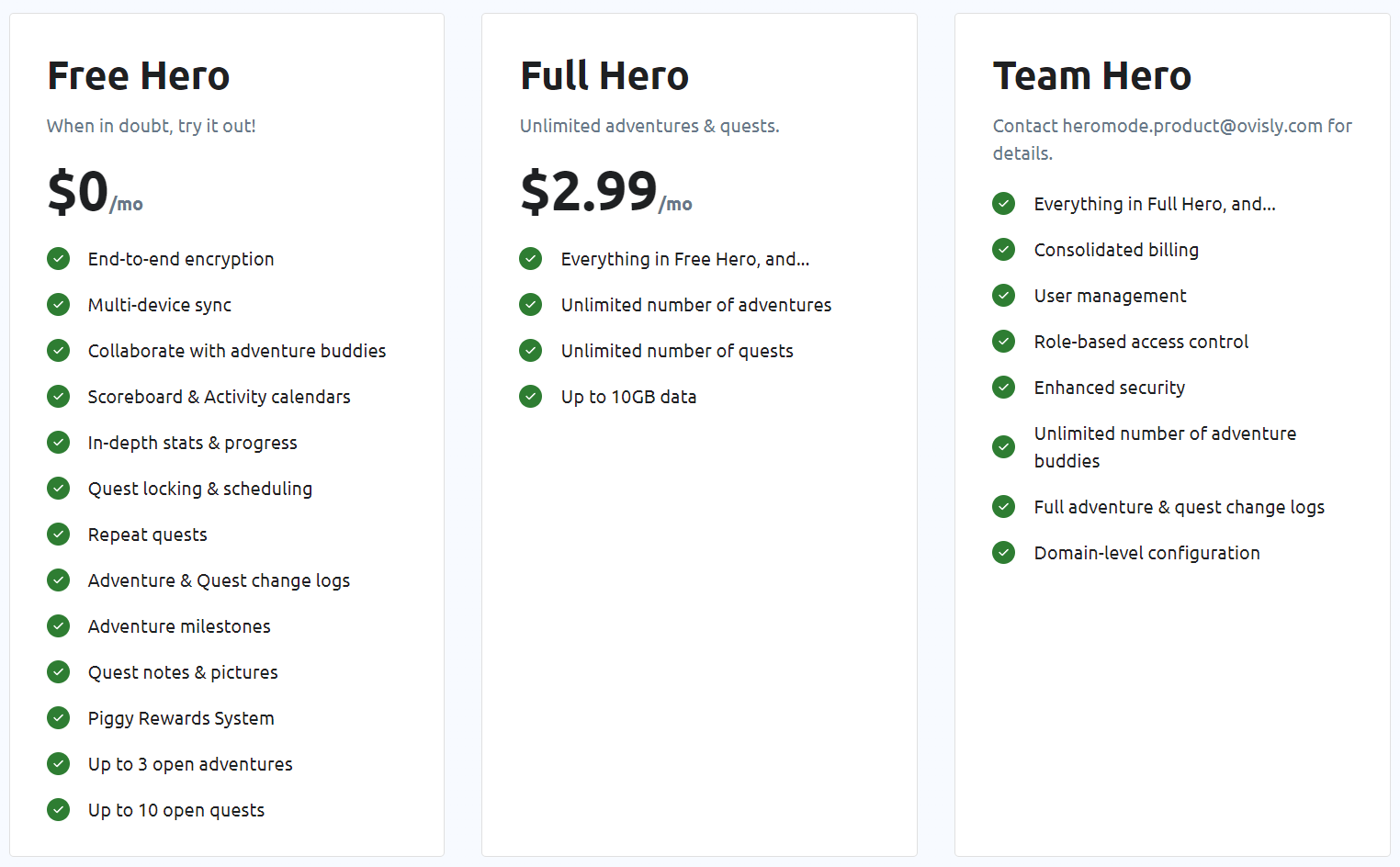Click checkmark beside Adventure & Quest change logs
Screen dimensions: 1400x867
coord(59,580)
